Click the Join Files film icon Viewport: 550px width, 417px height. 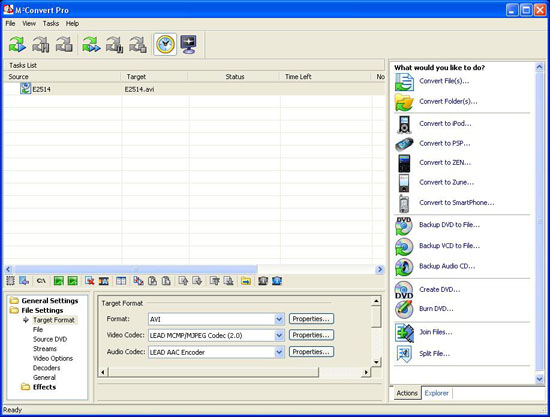(404, 332)
